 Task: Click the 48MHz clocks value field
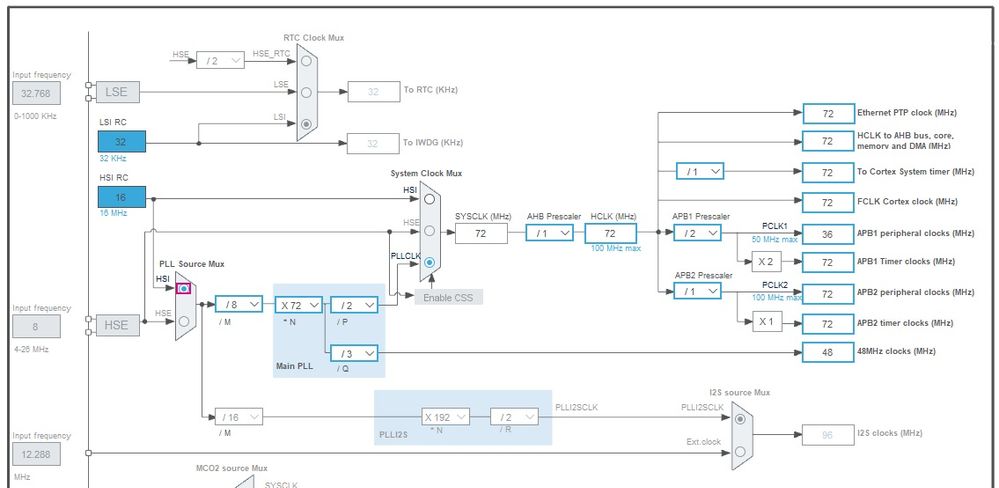(828, 352)
